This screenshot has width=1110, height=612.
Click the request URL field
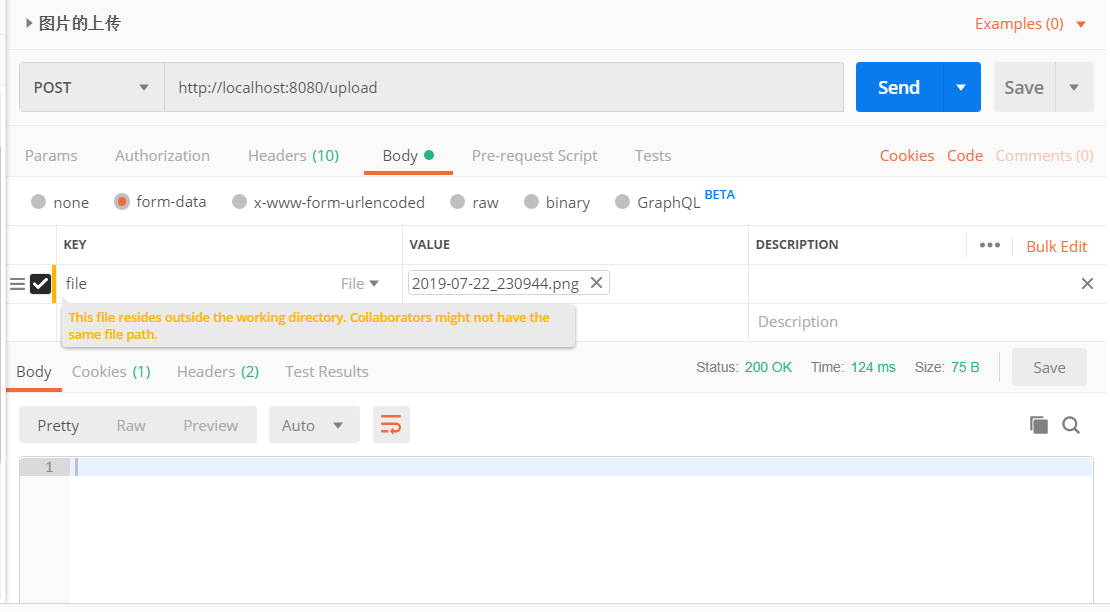click(503, 87)
